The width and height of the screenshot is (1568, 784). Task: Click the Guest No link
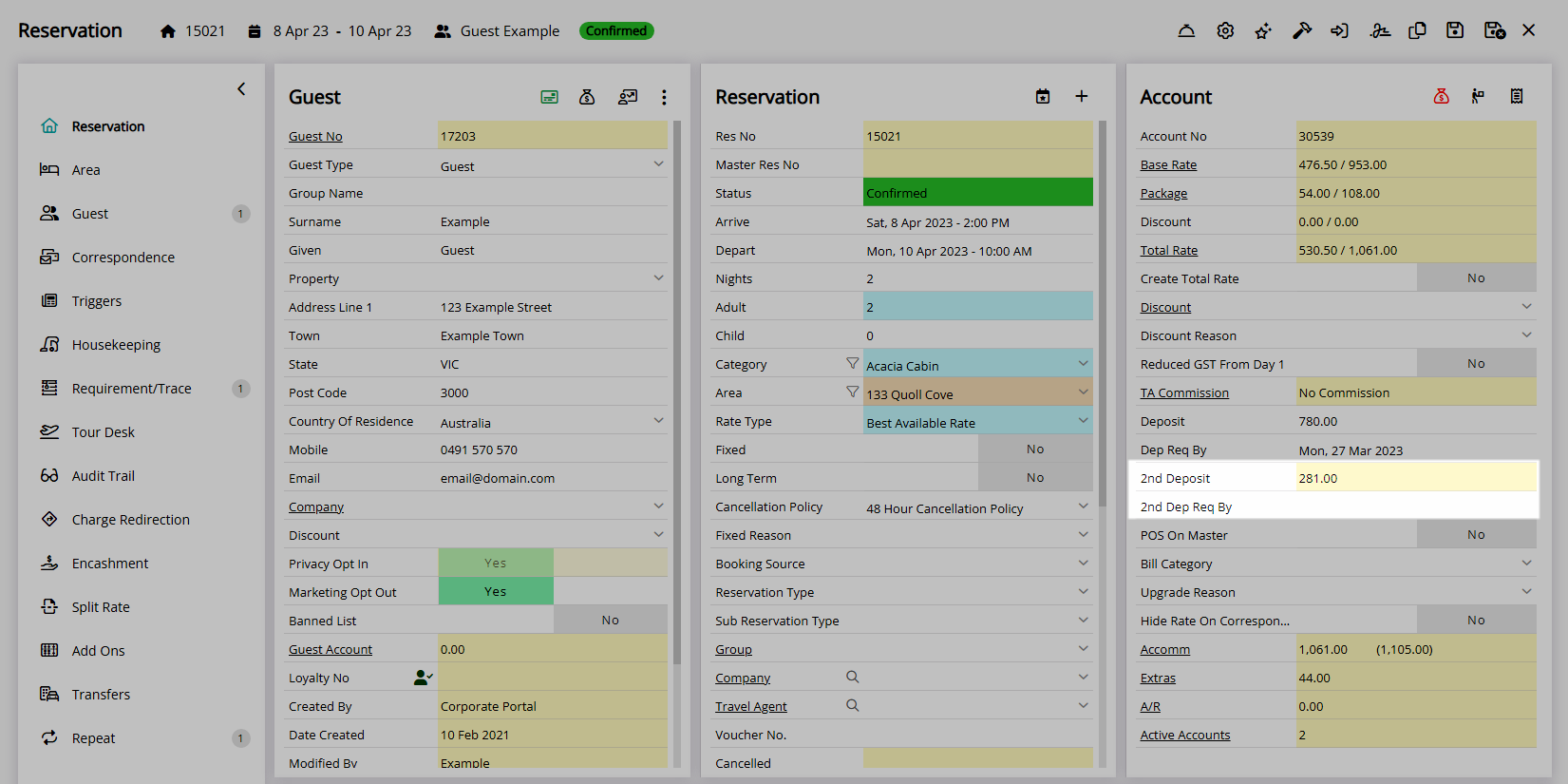(315, 136)
